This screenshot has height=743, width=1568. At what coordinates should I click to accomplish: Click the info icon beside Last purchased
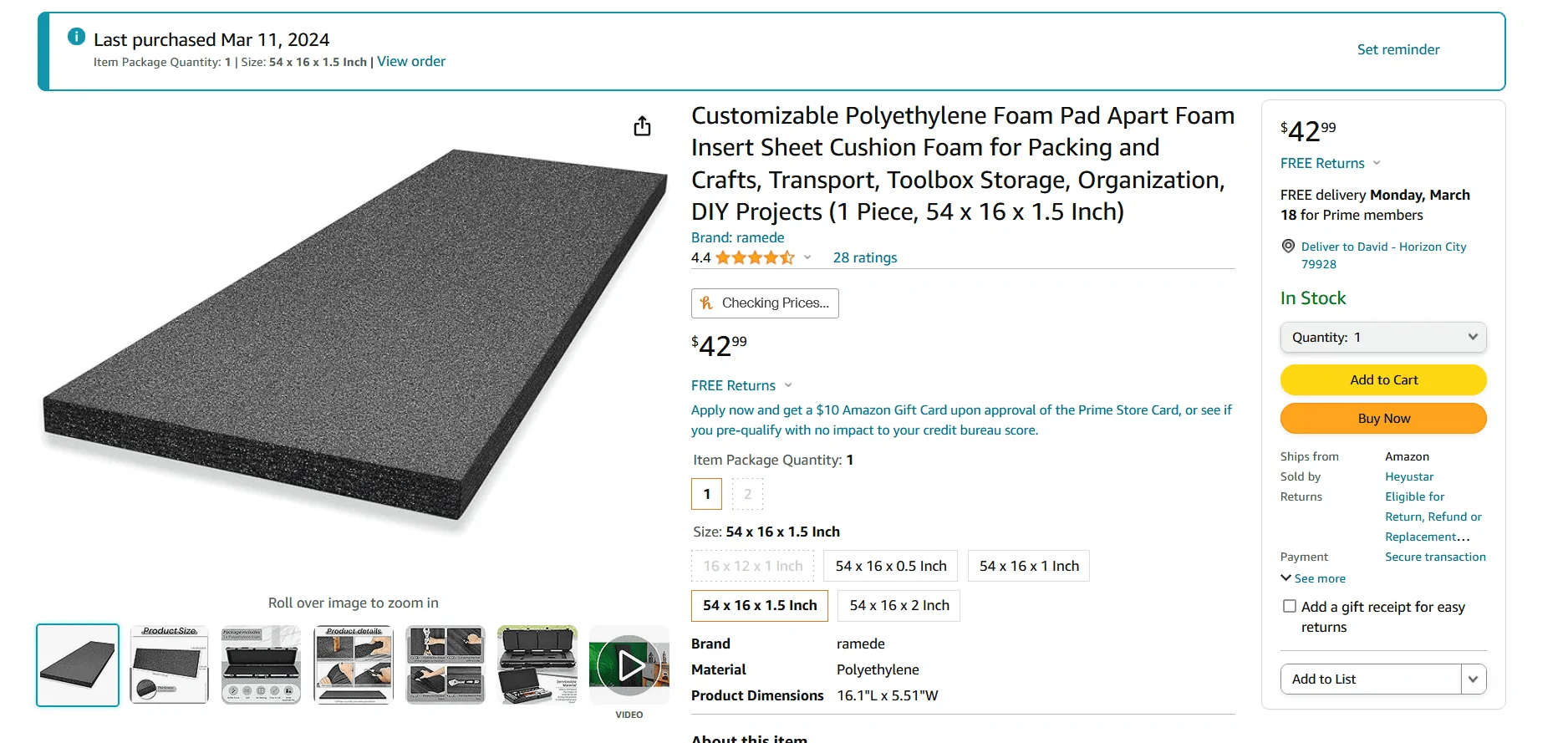coord(76,36)
